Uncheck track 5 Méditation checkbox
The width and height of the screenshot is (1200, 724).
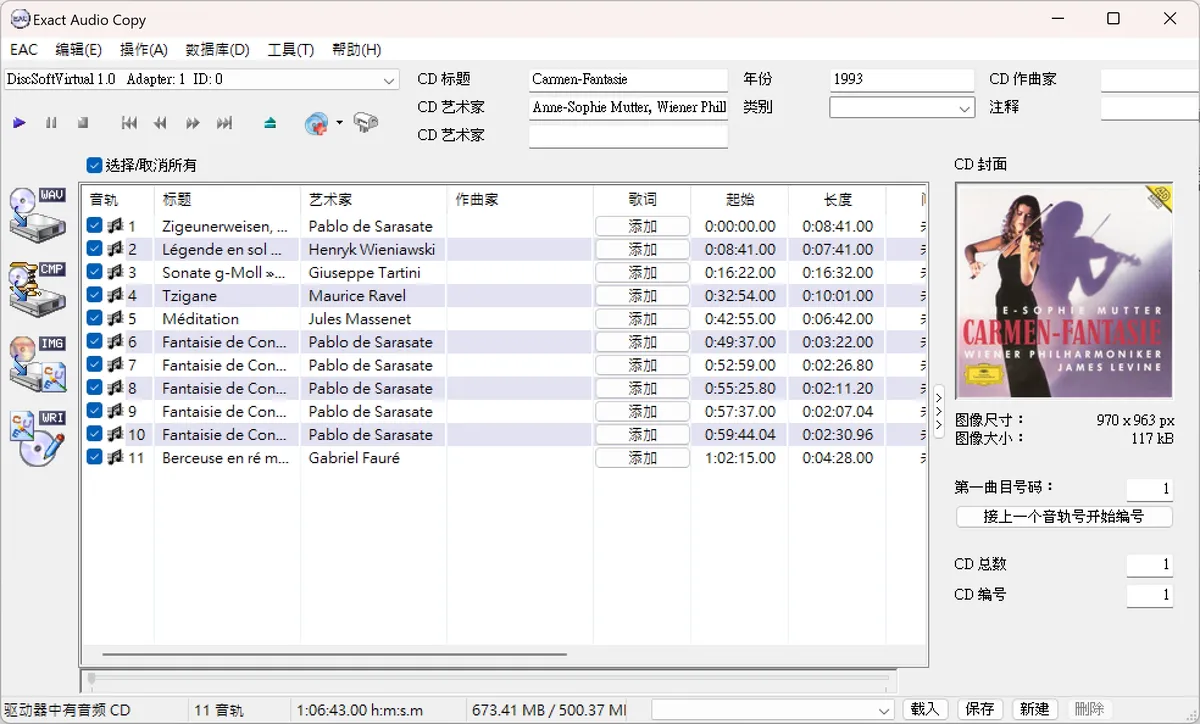[95, 319]
